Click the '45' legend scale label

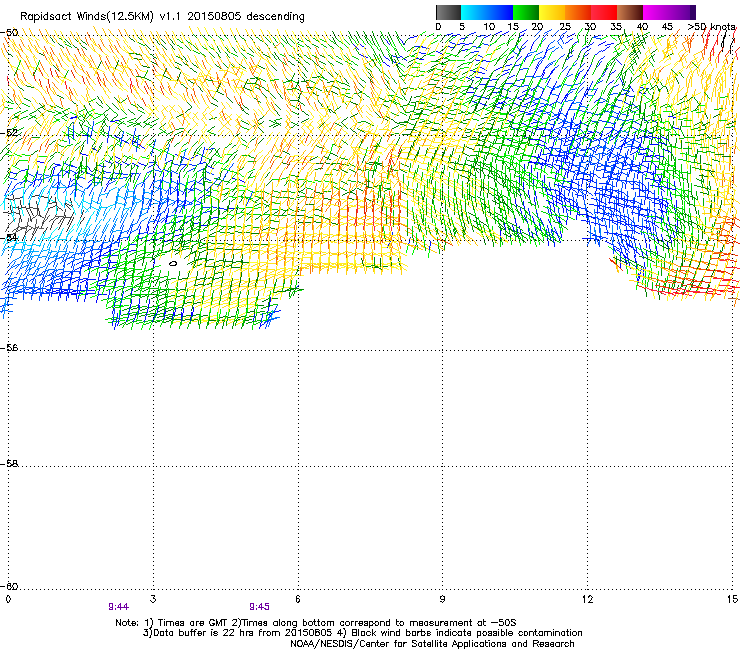[667, 27]
